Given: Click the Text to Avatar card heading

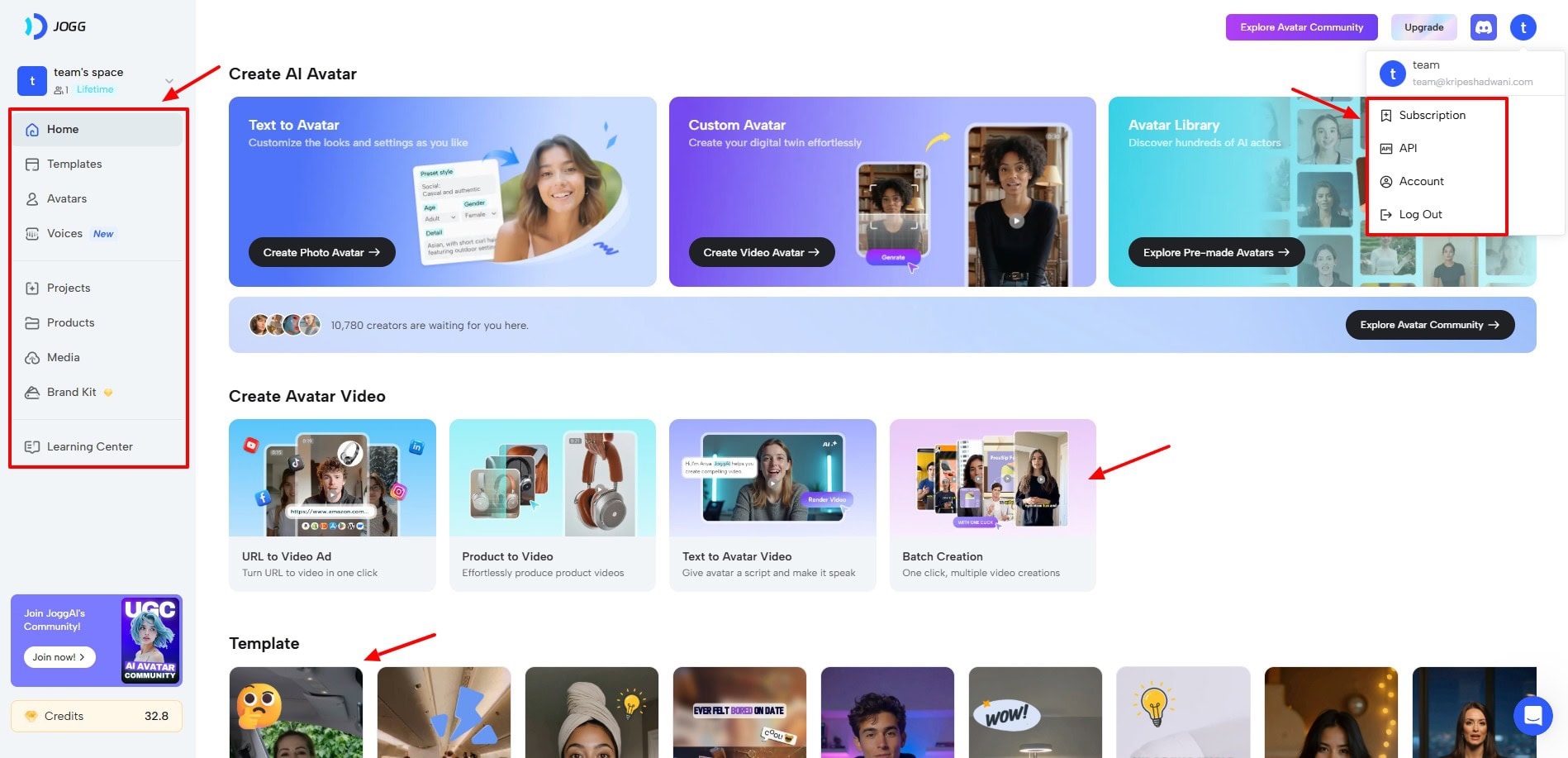Looking at the screenshot, I should click(294, 125).
